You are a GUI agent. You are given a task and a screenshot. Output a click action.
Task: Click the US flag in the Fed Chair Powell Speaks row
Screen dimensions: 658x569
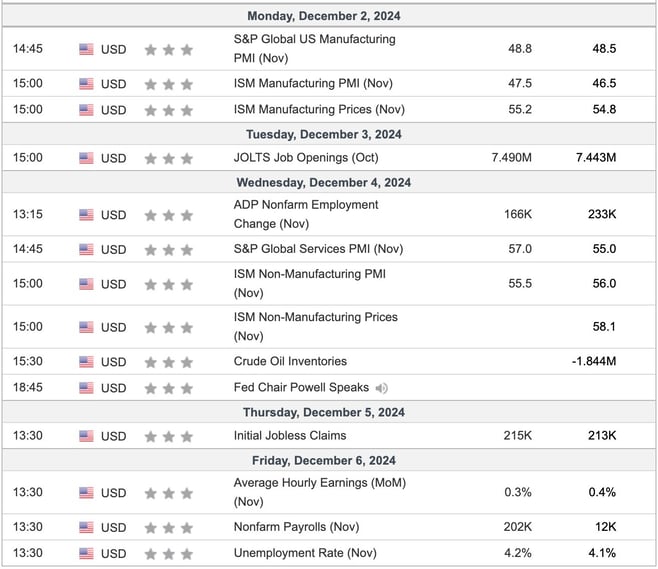[x=86, y=388]
